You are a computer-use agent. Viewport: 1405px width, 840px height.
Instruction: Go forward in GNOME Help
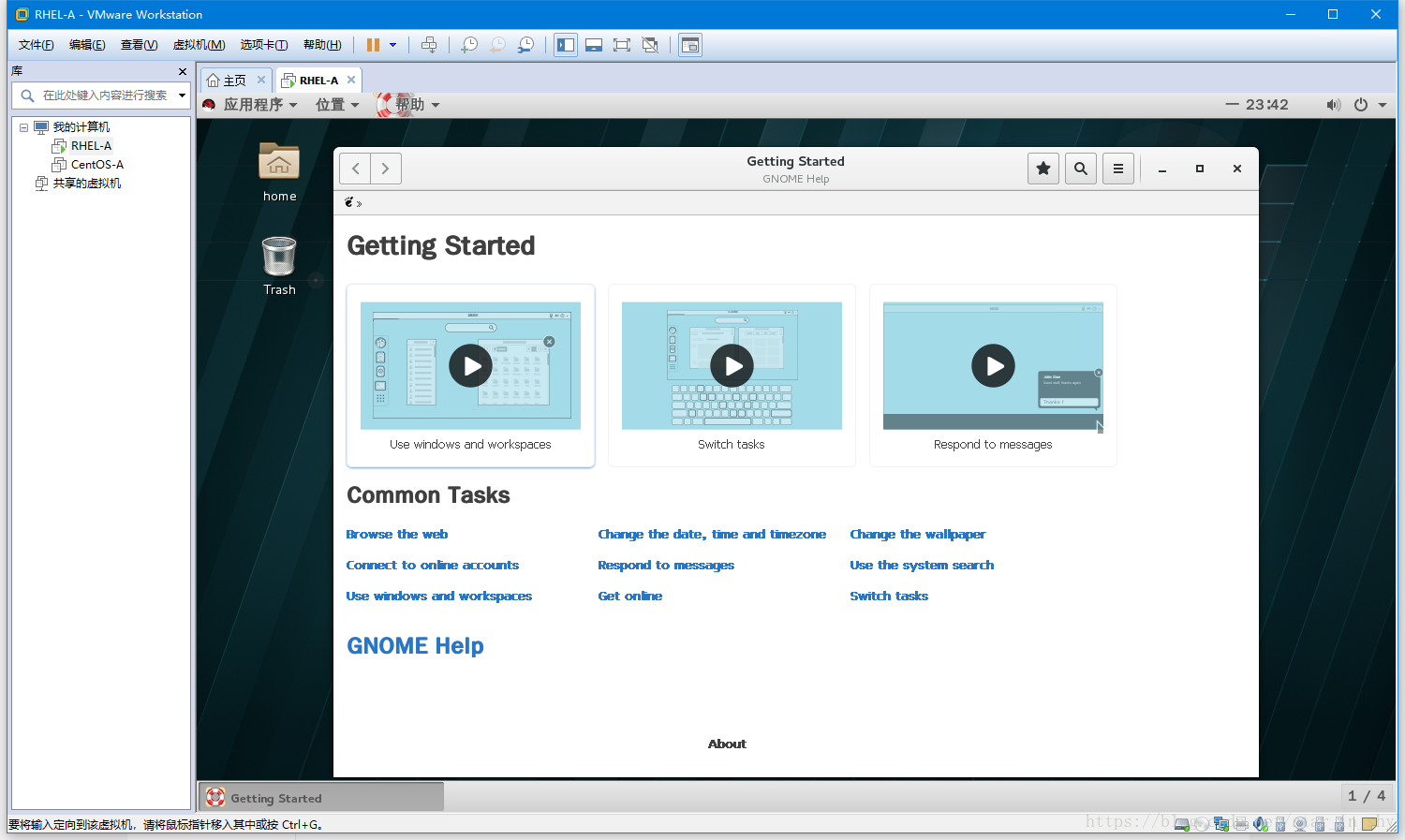tap(386, 169)
